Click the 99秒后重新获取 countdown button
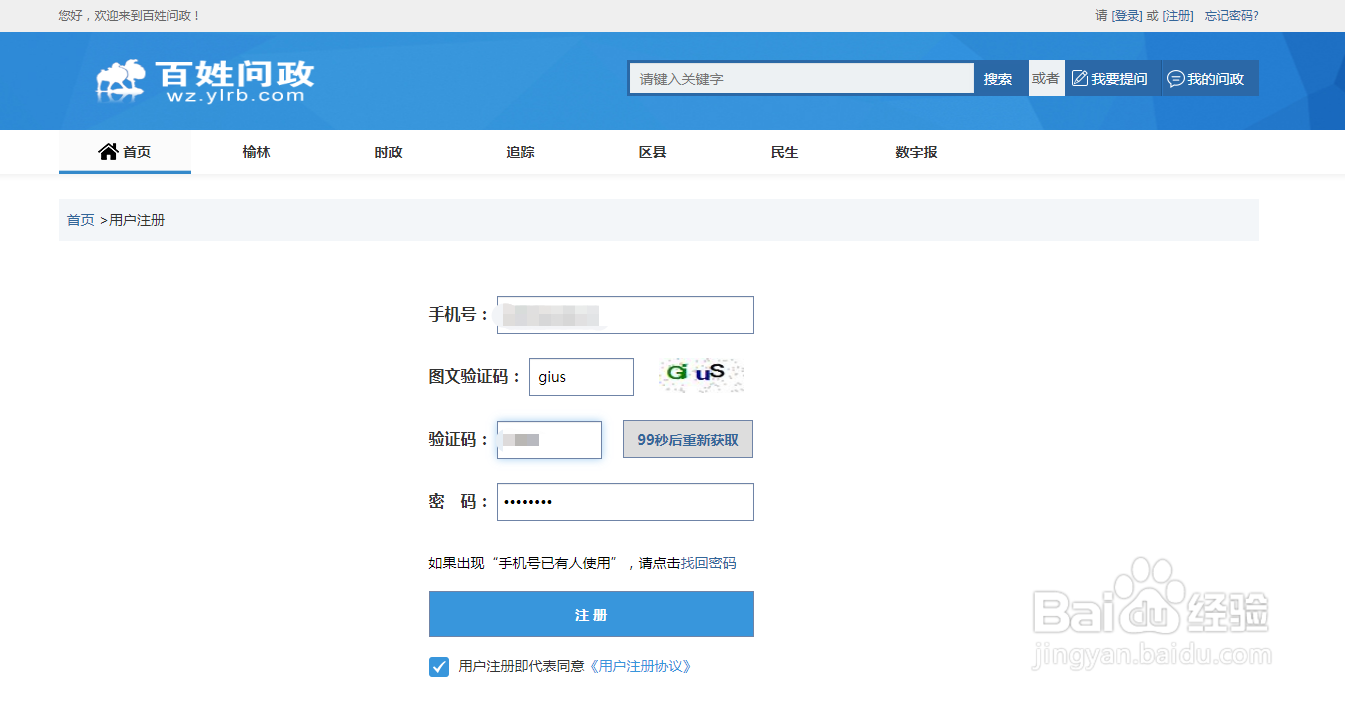 [x=687, y=438]
